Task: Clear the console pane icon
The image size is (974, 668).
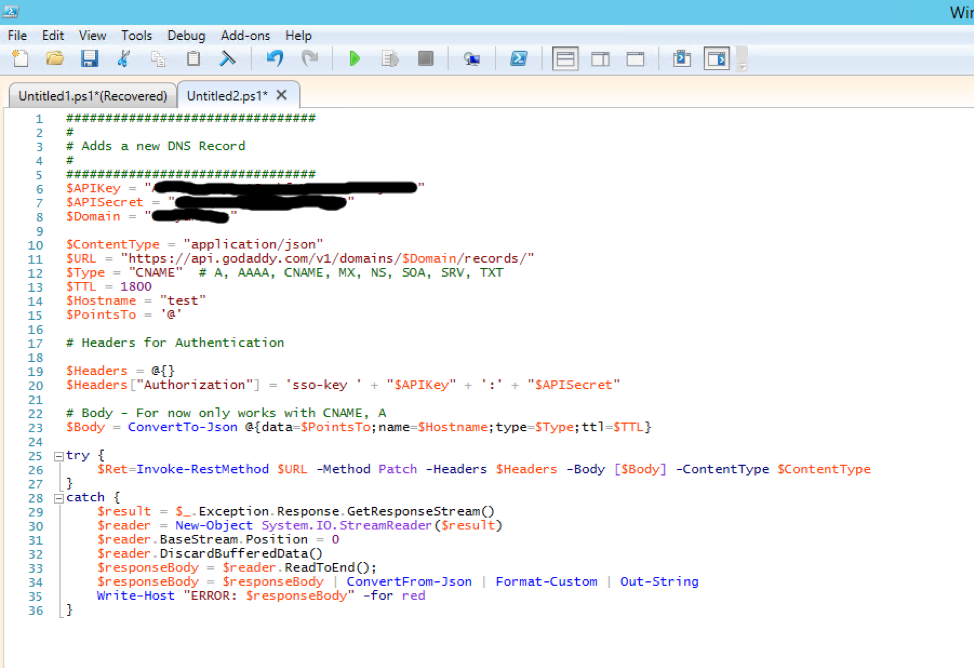Action: coord(228,59)
